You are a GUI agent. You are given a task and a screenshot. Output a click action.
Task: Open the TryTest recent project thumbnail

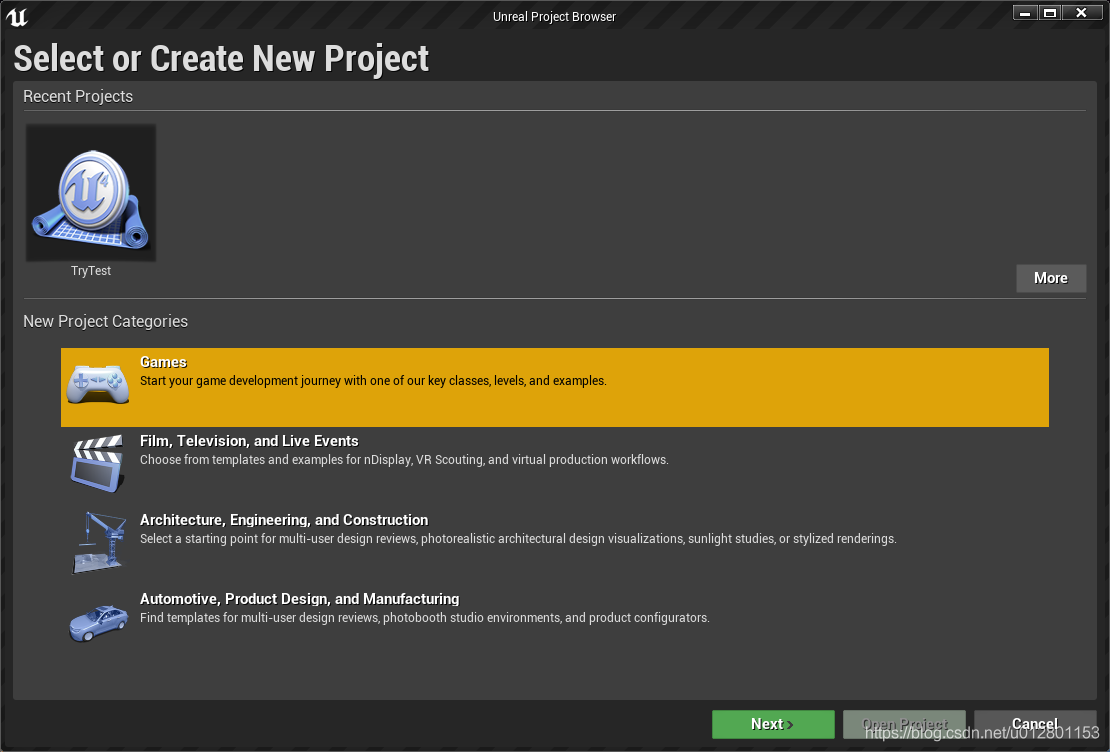point(91,193)
